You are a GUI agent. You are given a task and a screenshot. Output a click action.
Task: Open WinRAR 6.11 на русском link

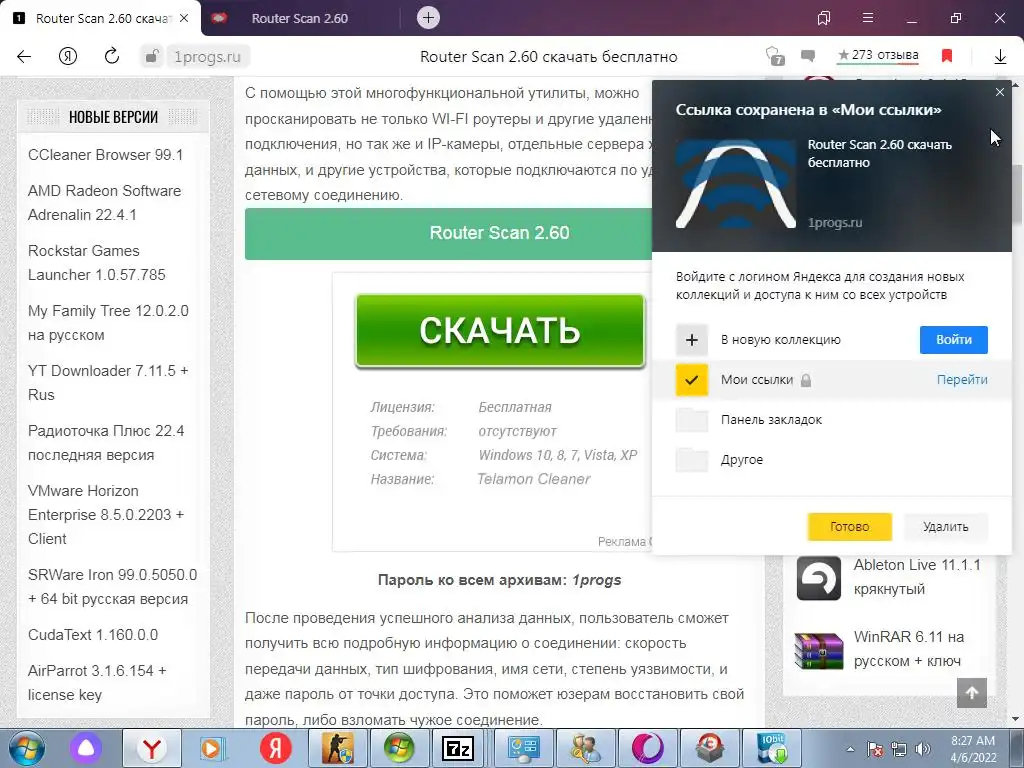click(908, 648)
